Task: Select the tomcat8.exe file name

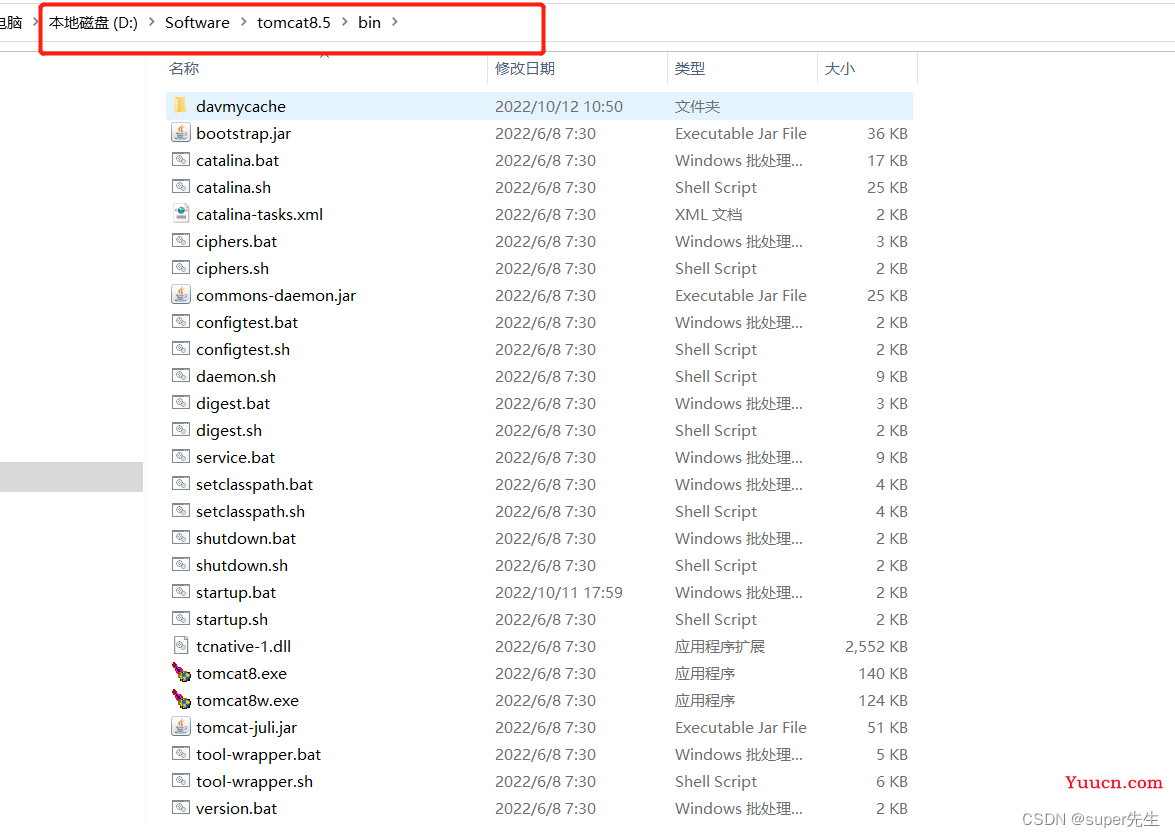Action: pos(241,673)
